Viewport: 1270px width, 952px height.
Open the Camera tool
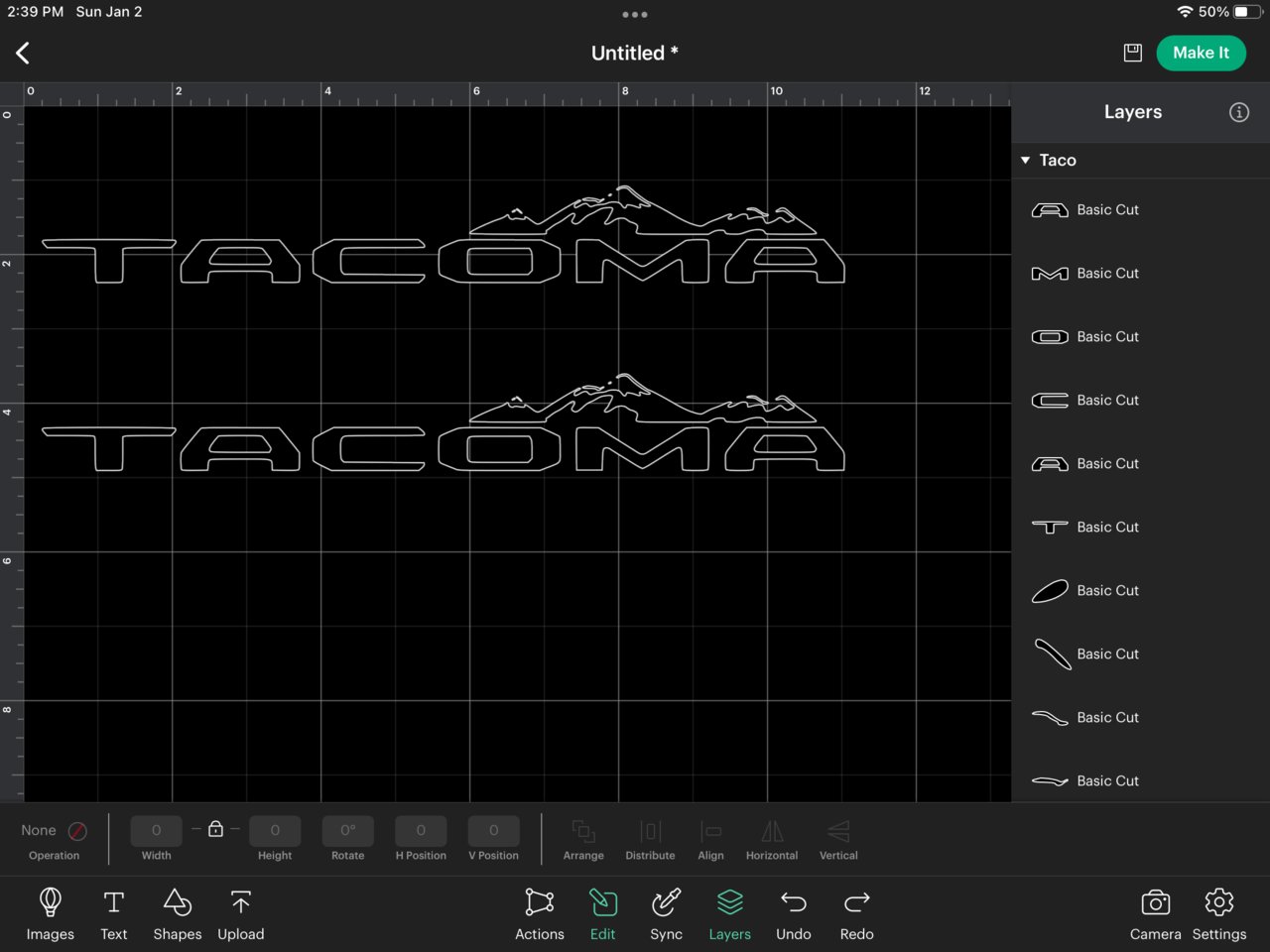tap(1156, 913)
